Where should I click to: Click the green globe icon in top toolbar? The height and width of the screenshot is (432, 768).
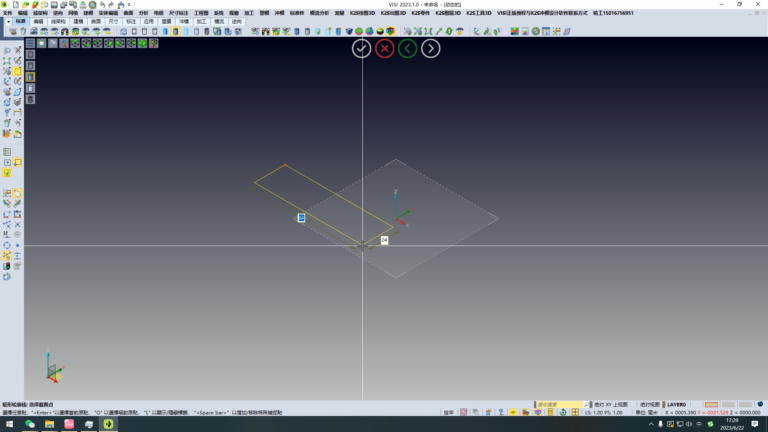[535, 31]
